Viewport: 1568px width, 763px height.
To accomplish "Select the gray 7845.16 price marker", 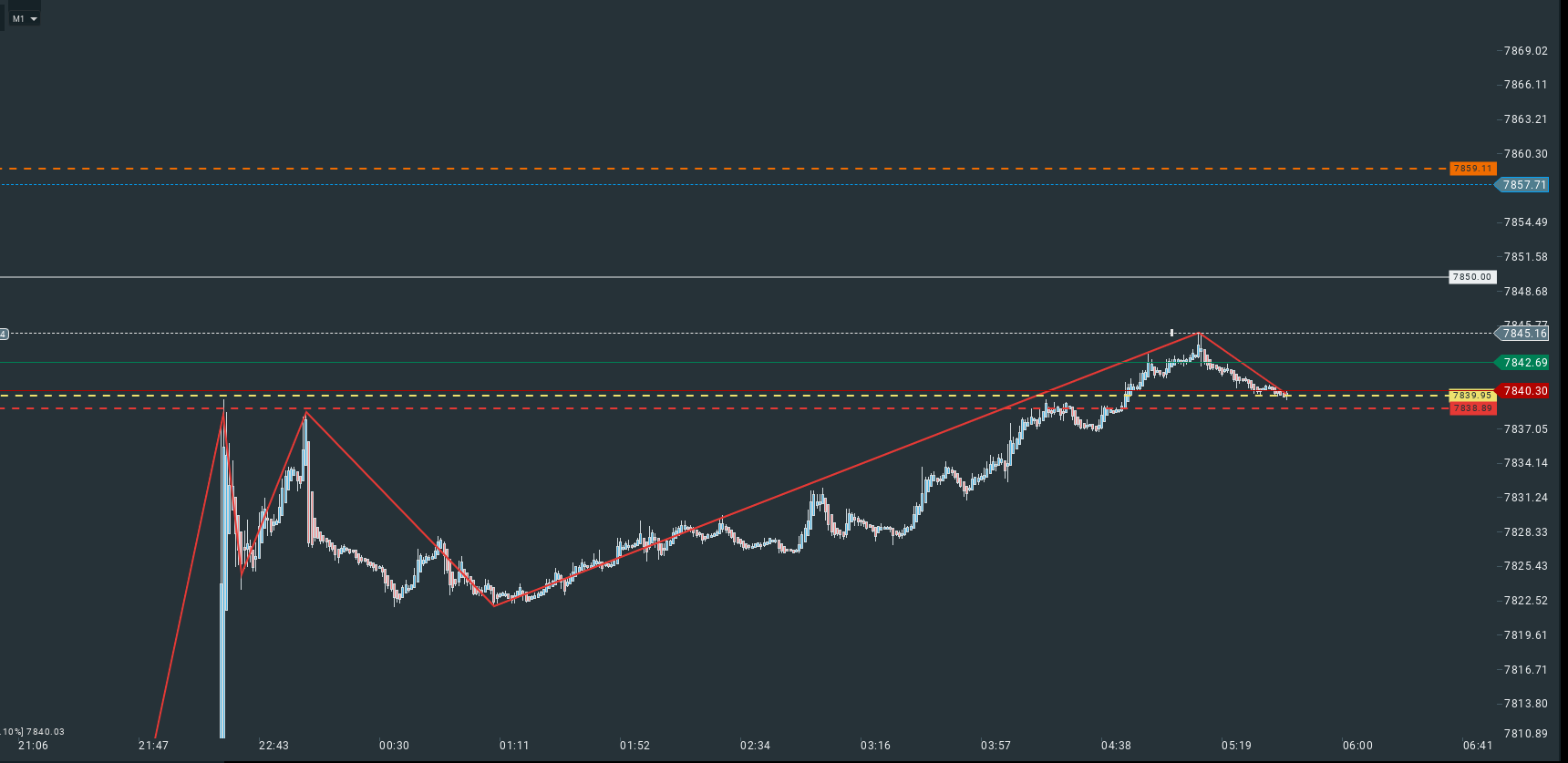I will click(x=1523, y=334).
